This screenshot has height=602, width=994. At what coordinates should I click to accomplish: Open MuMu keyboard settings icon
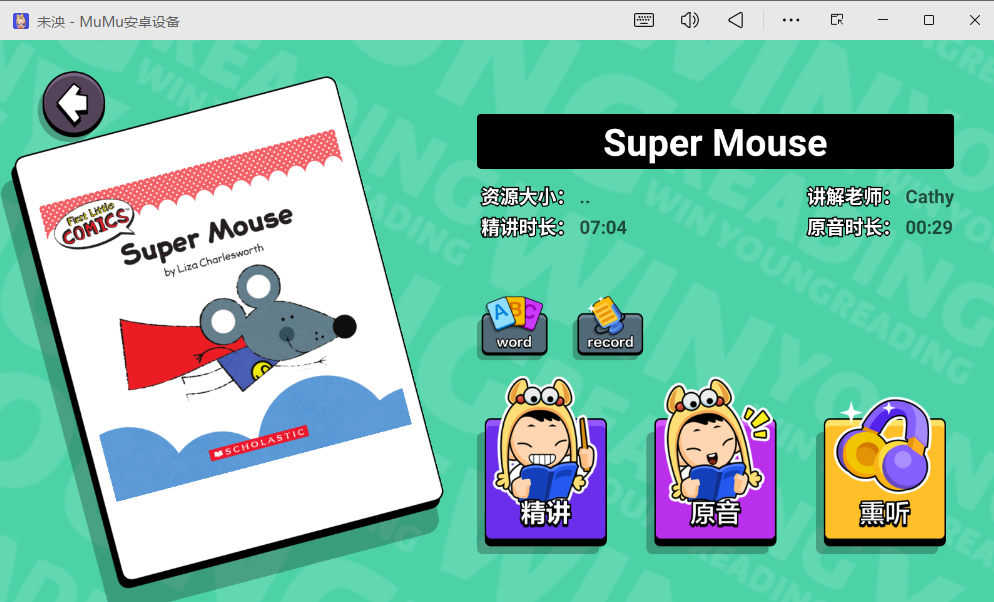coord(643,20)
